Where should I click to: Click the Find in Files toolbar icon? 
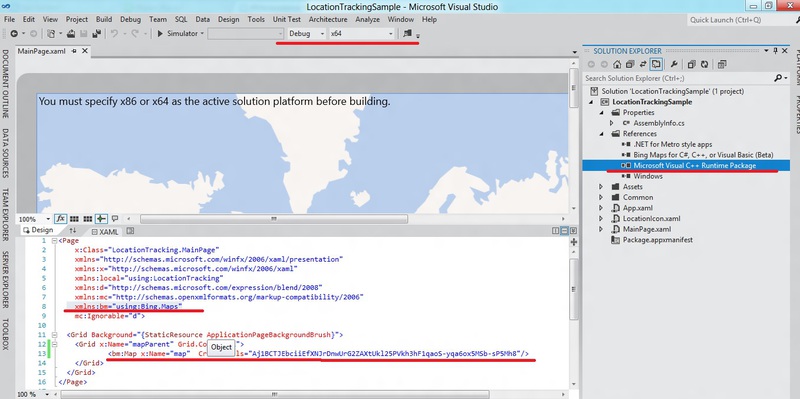[407, 33]
